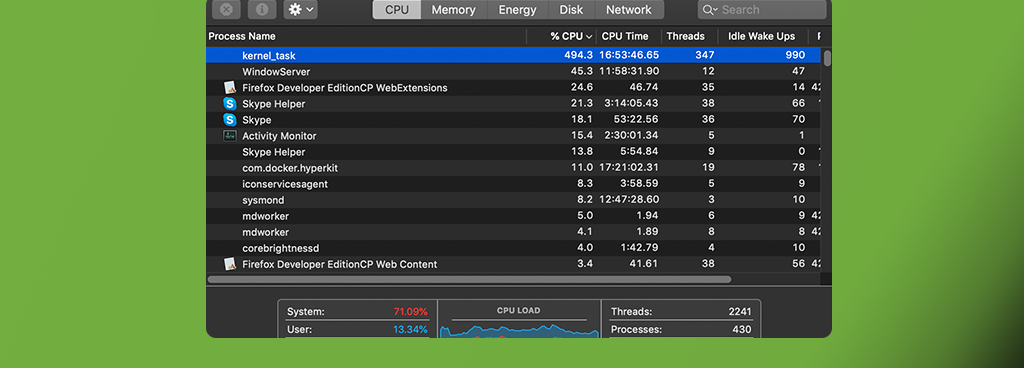Switch to the Memory tab

[453, 10]
